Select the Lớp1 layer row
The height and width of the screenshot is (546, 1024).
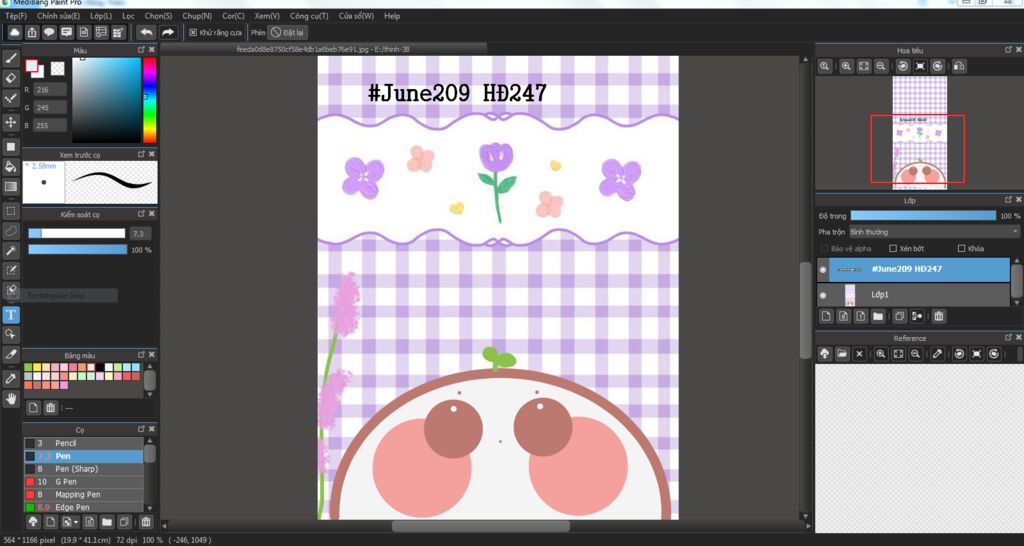click(913, 295)
